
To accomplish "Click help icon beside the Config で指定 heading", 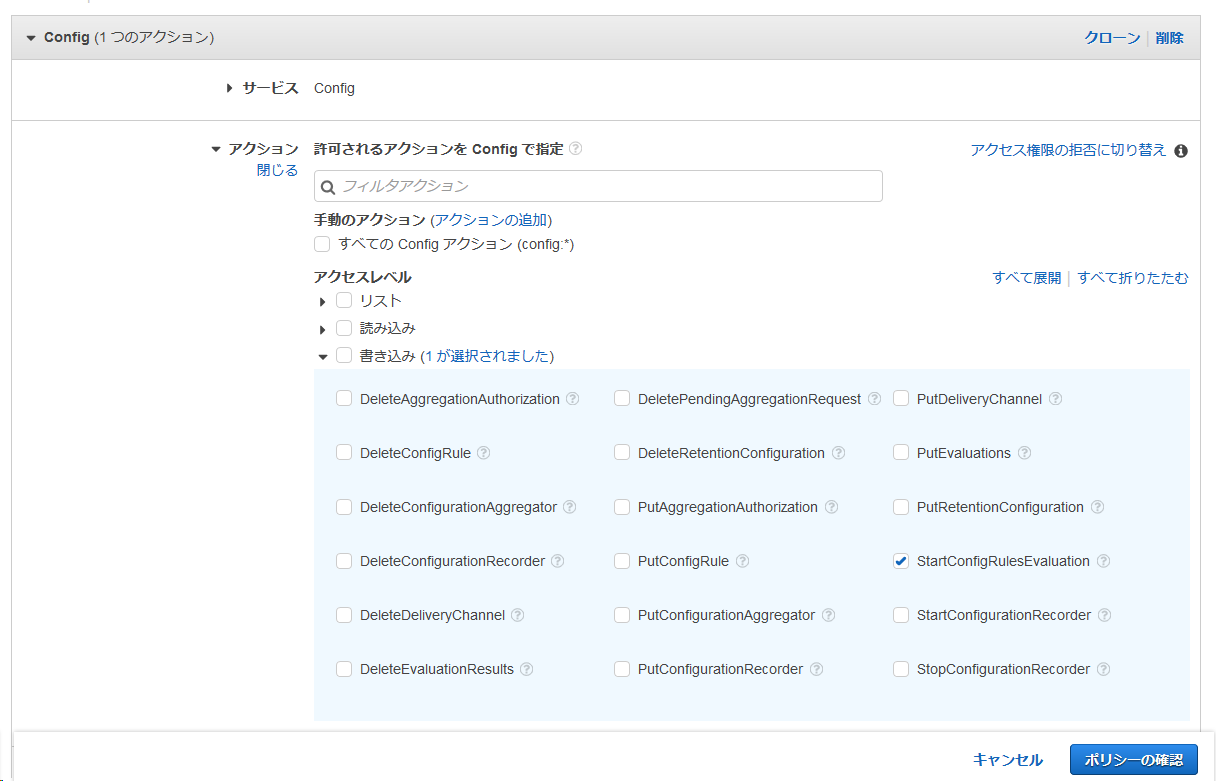I will point(575,149).
